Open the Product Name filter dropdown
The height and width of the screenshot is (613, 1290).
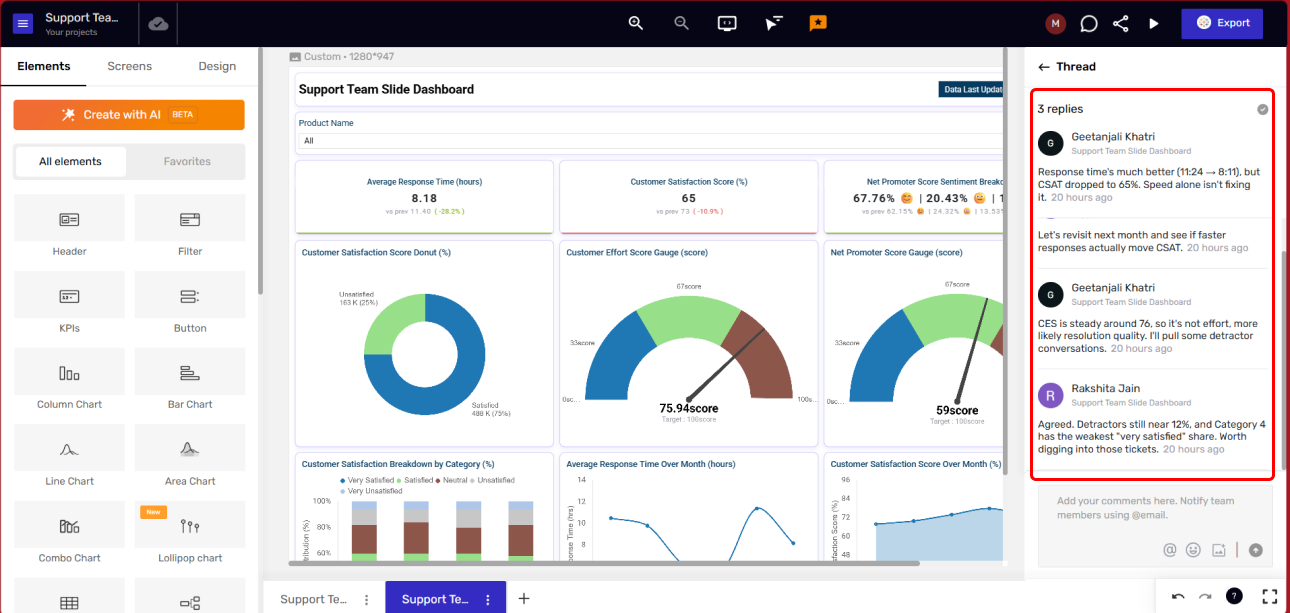651,141
